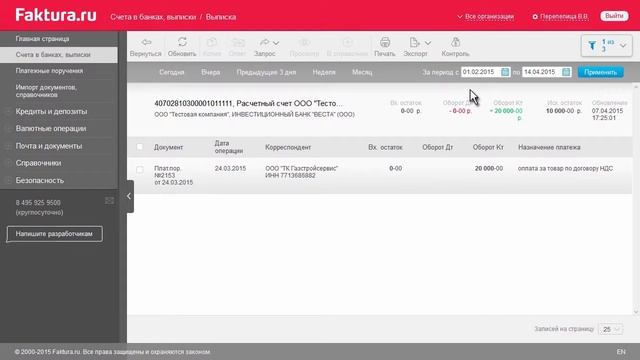
Task: Open Главная страница in sidebar
Action: [42, 39]
